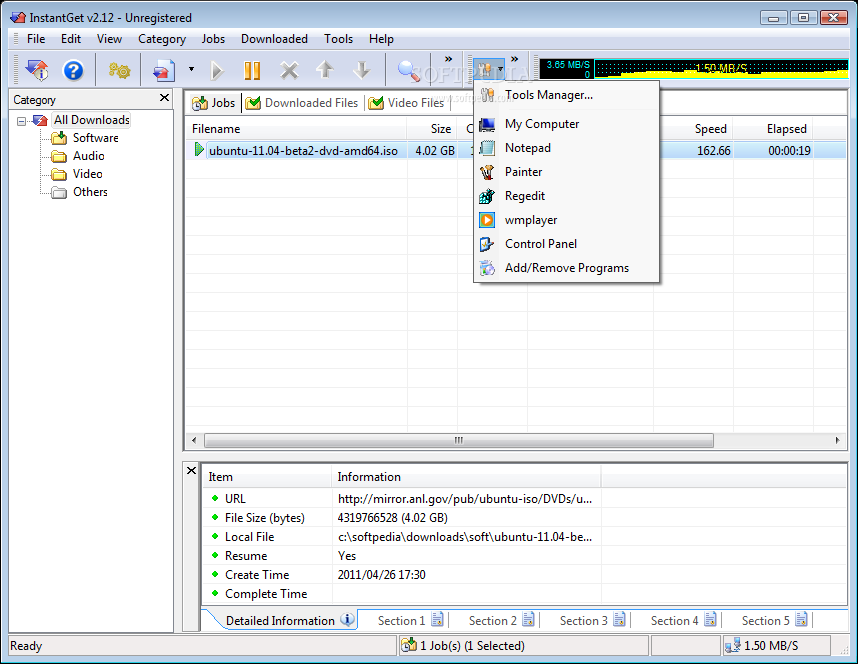Viewport: 858px width, 664px height.
Task: Start the job with the play icon
Action: (217, 70)
